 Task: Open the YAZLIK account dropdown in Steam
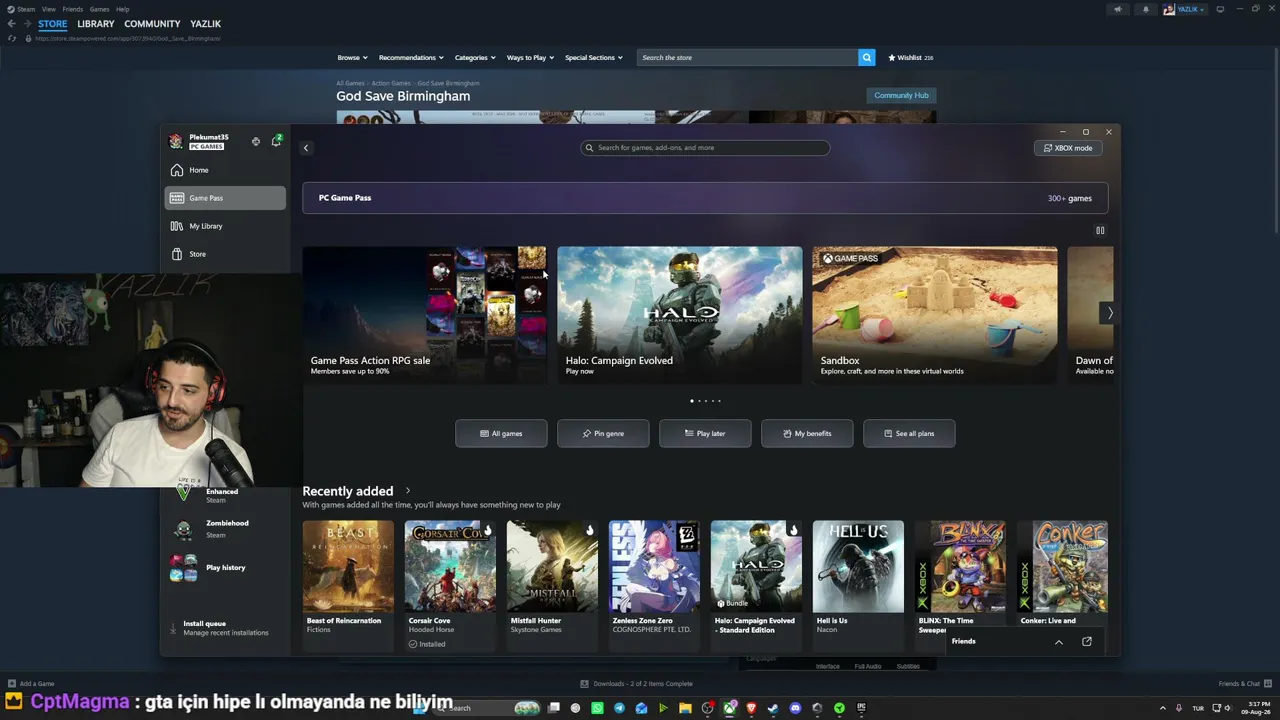(1184, 9)
